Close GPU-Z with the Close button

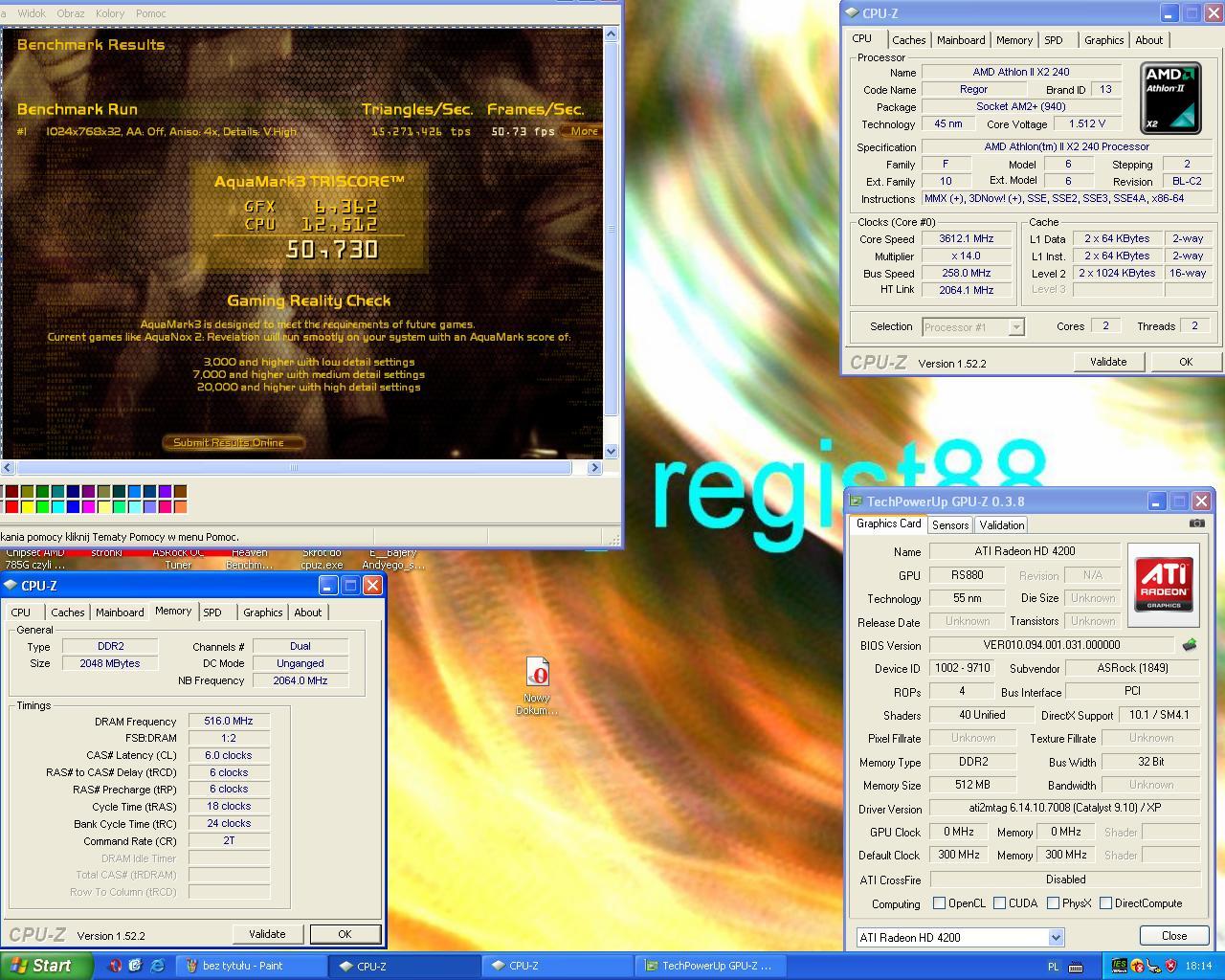1174,936
